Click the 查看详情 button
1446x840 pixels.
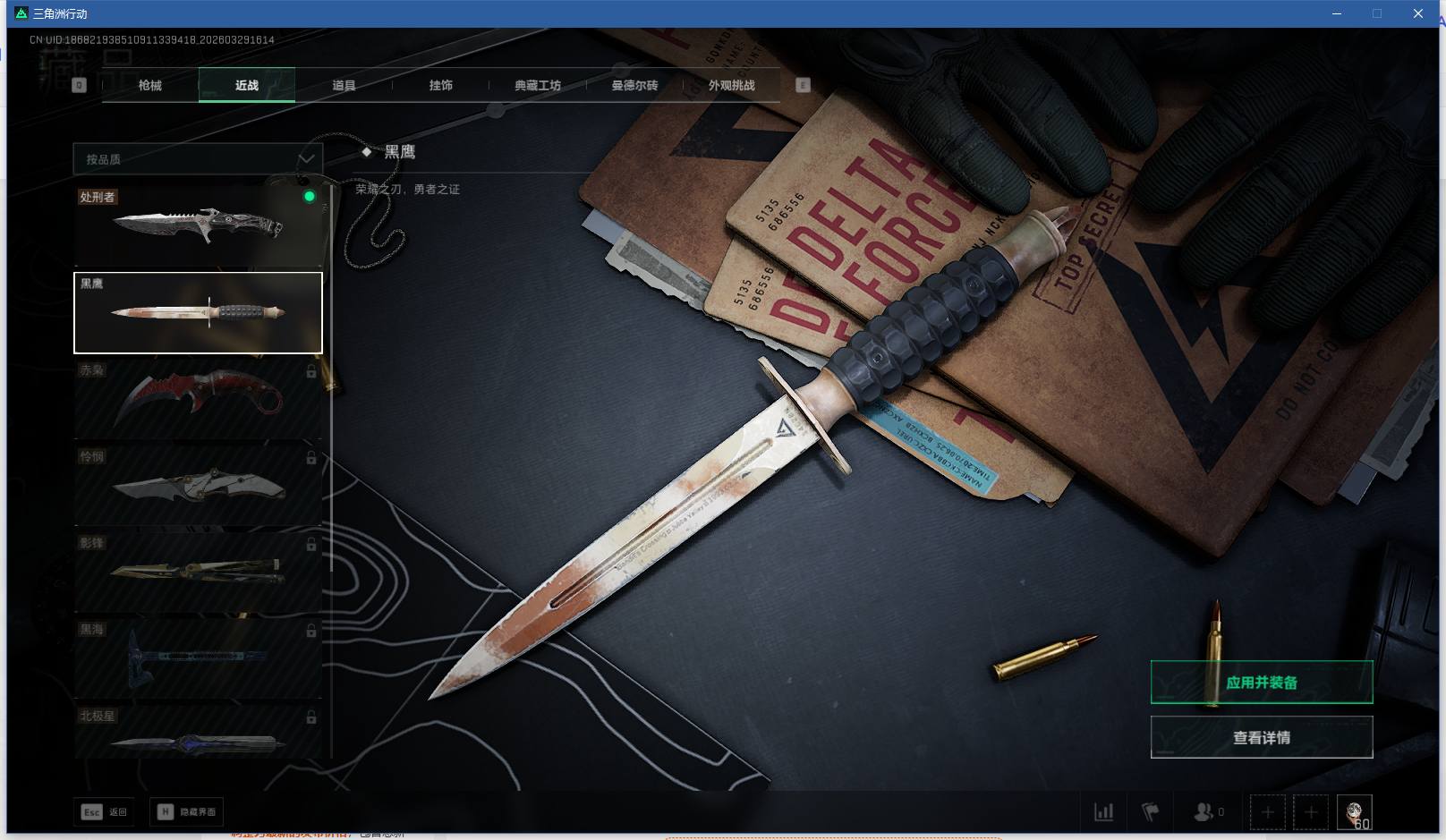coord(1262,738)
